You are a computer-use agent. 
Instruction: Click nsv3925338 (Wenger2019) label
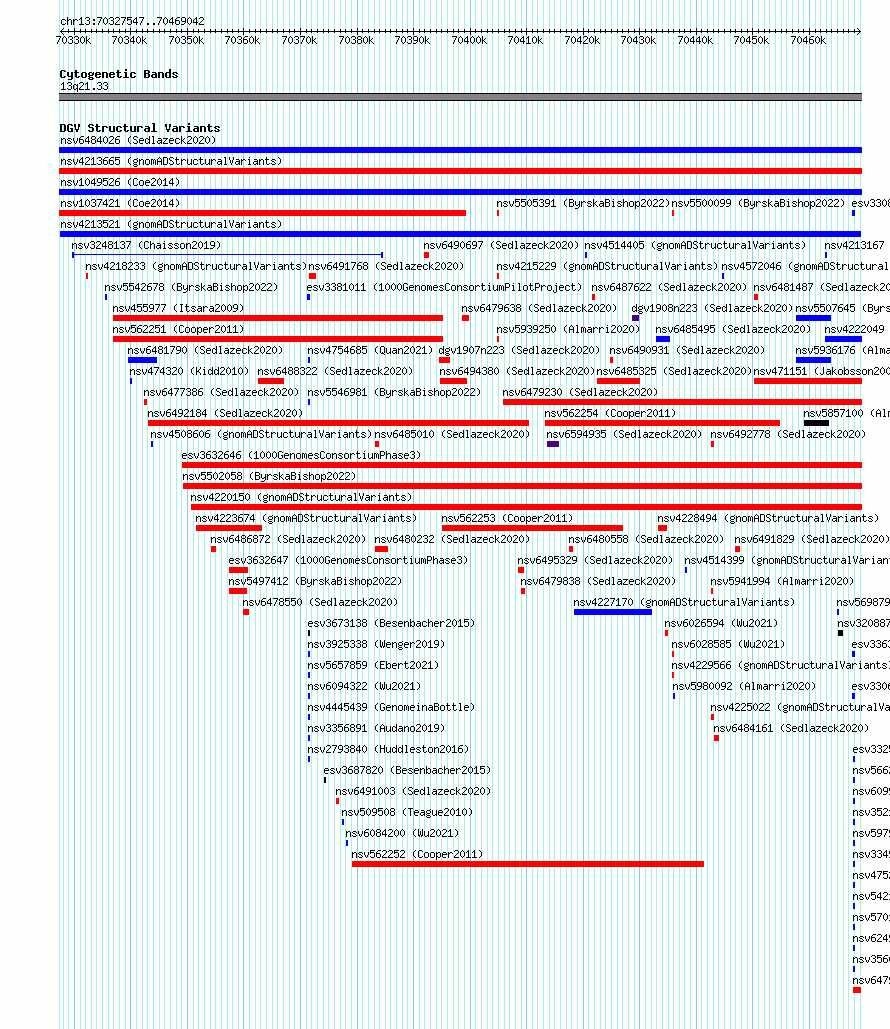pos(376,644)
